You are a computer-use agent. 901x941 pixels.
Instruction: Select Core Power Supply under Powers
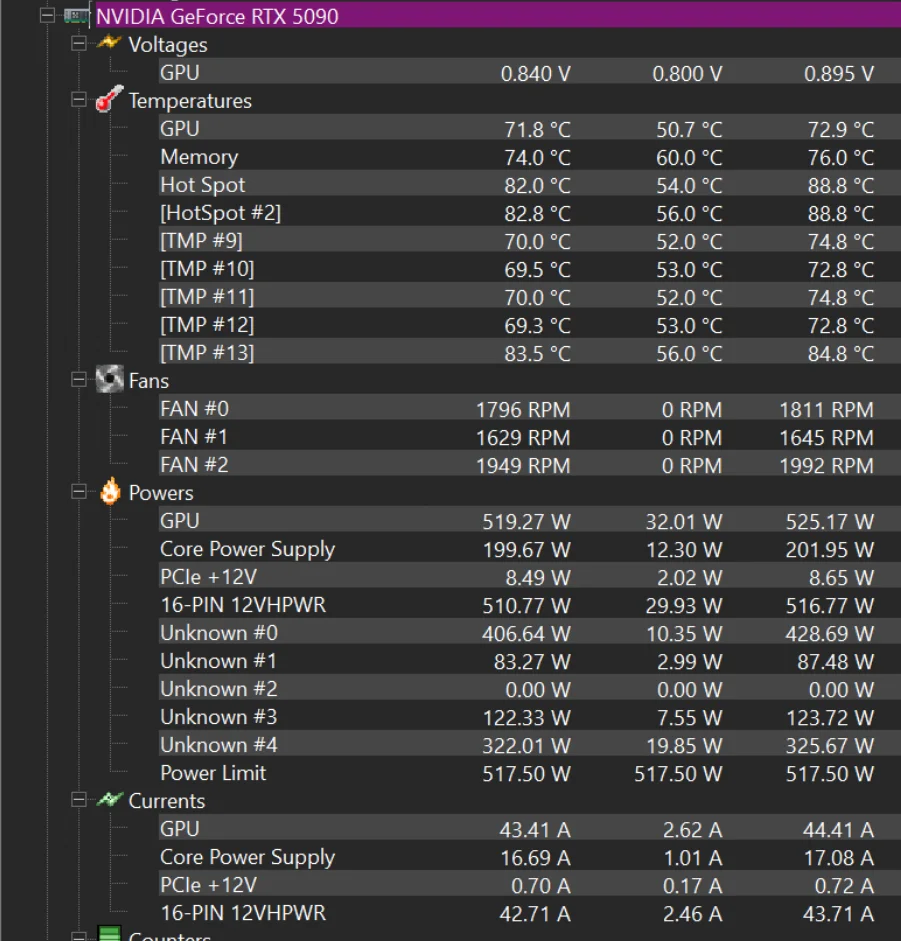click(529, 549)
